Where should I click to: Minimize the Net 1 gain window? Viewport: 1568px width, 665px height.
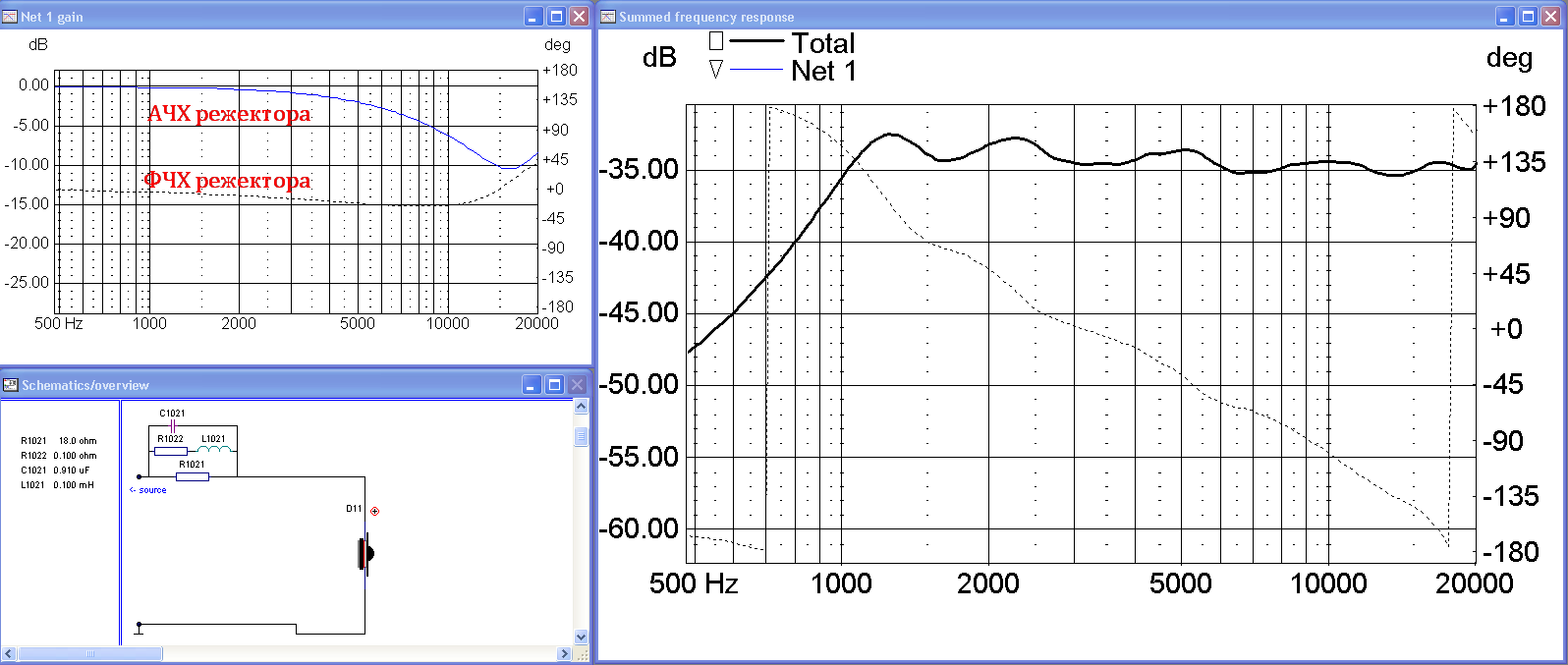click(532, 17)
